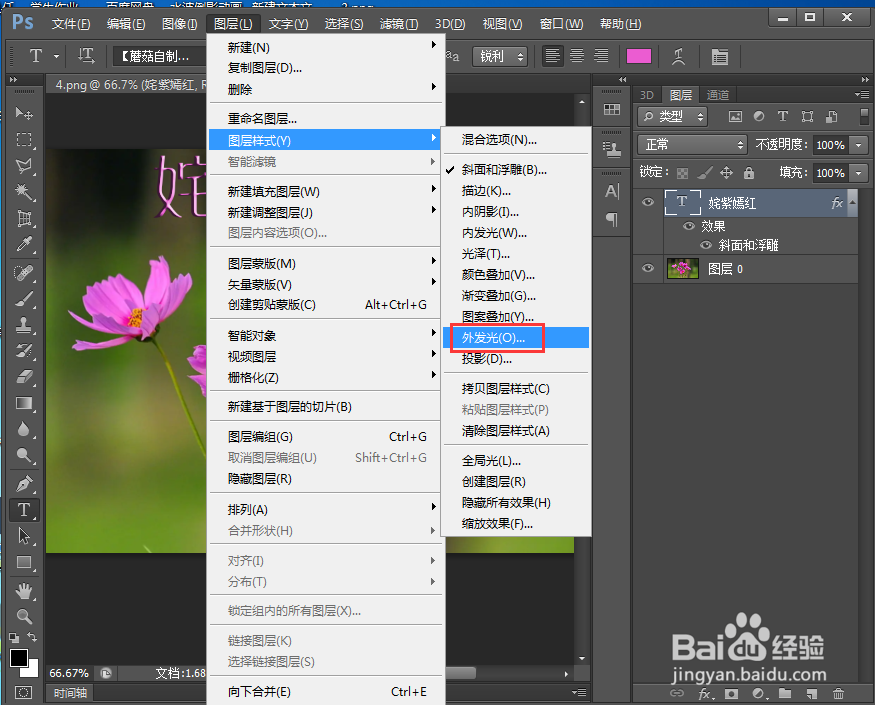The width and height of the screenshot is (875, 705).
Task: Create a new layer via the layers panel icon
Action: (811, 692)
